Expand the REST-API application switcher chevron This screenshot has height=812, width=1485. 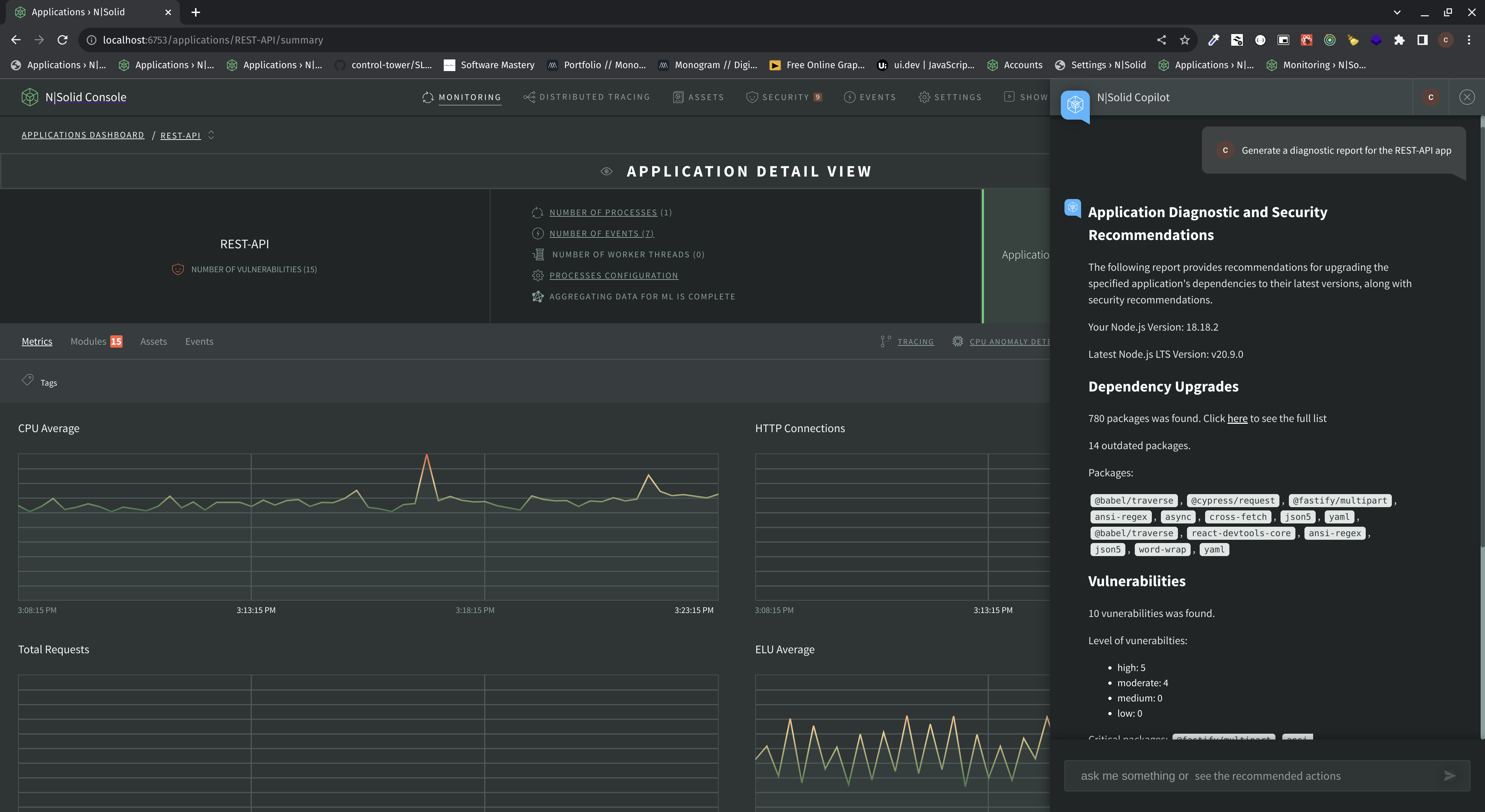coord(212,135)
